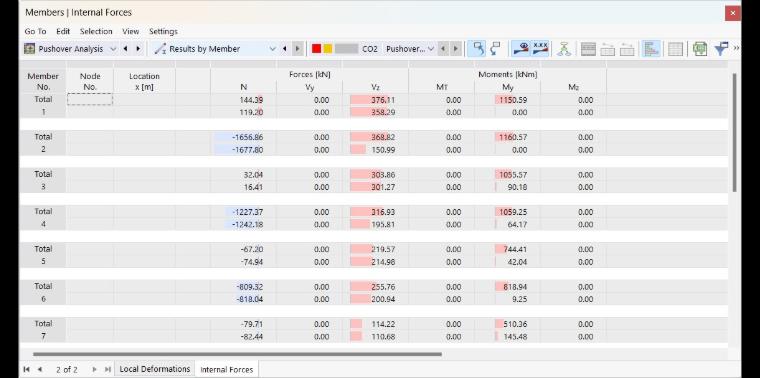Screen dimensions: 760x378
Task: Toggle result visibility eye icon
Action: tap(522, 49)
